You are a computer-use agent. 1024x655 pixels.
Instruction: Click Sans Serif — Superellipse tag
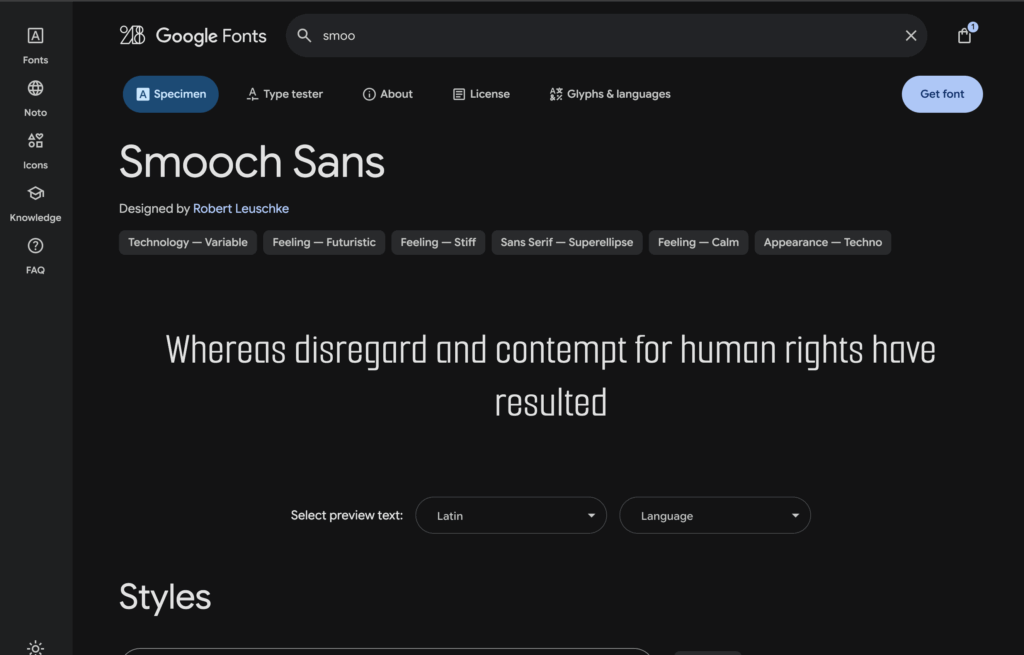coord(567,242)
